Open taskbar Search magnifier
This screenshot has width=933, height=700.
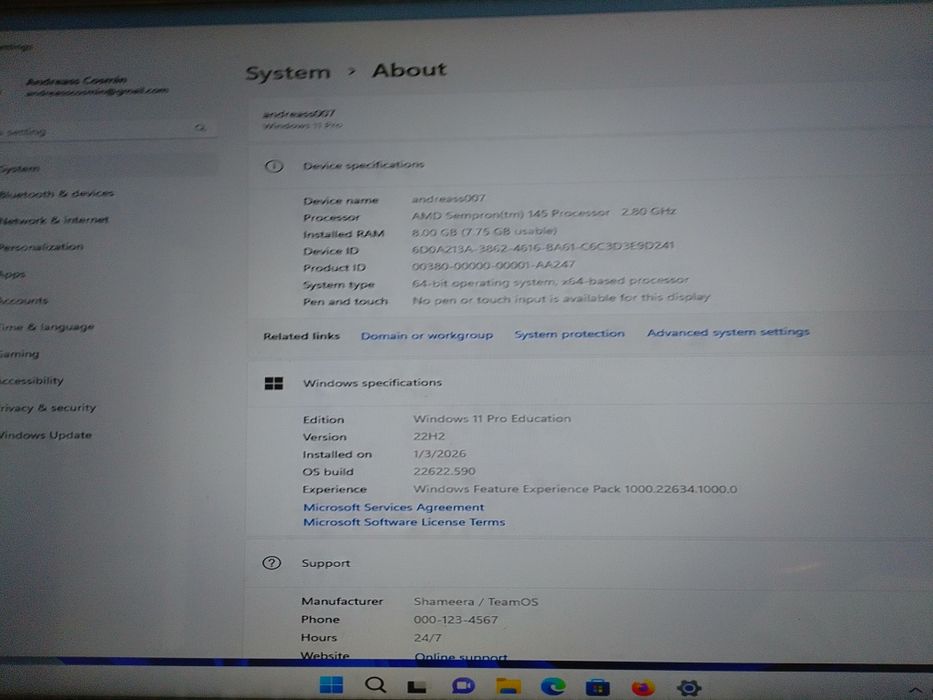(x=375, y=685)
